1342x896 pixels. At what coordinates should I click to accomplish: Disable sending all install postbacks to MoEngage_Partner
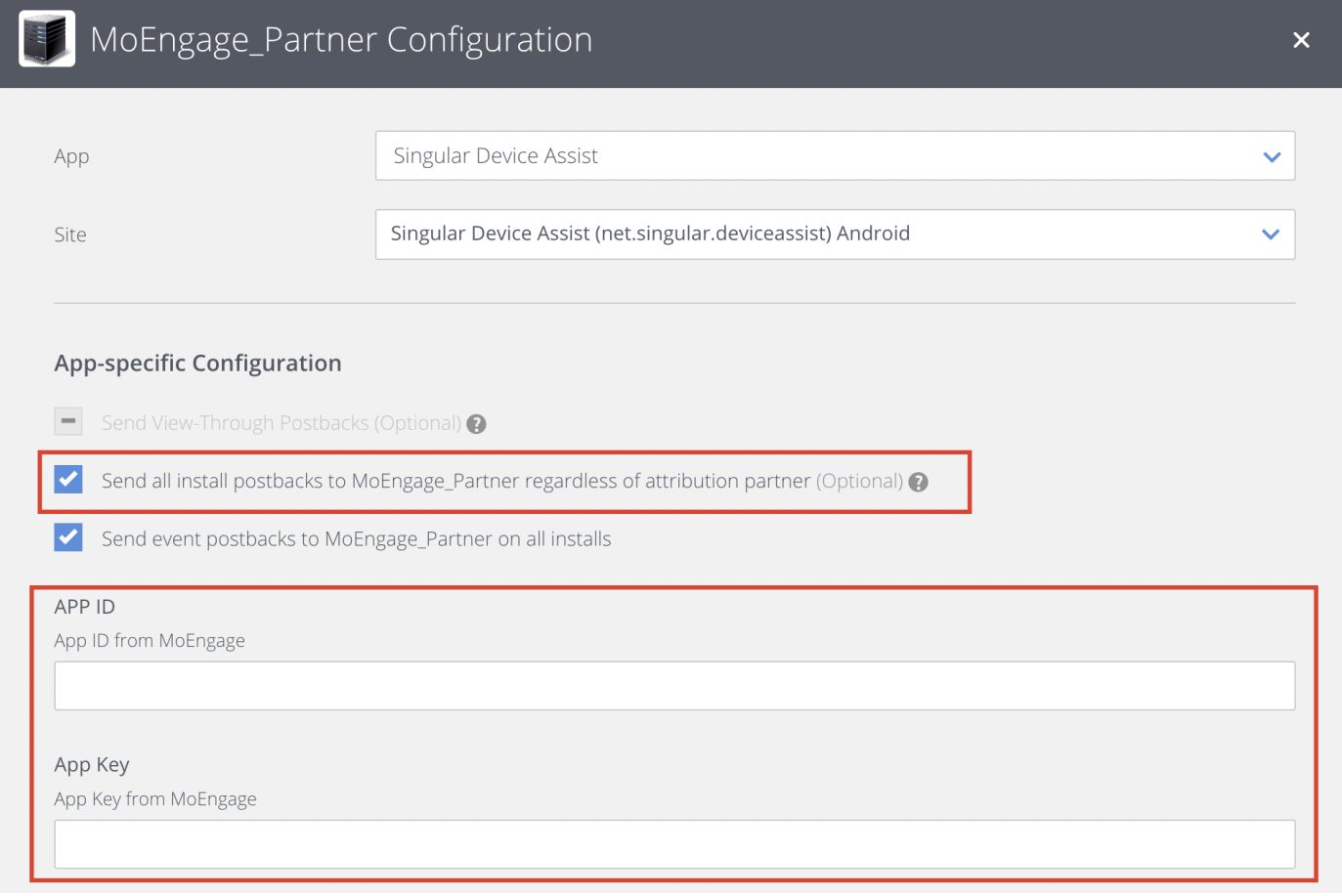[67, 480]
